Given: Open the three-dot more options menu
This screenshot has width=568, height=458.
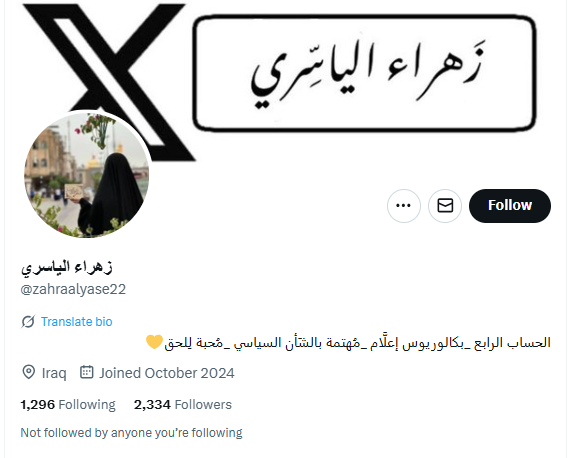Looking at the screenshot, I should point(404,205).
